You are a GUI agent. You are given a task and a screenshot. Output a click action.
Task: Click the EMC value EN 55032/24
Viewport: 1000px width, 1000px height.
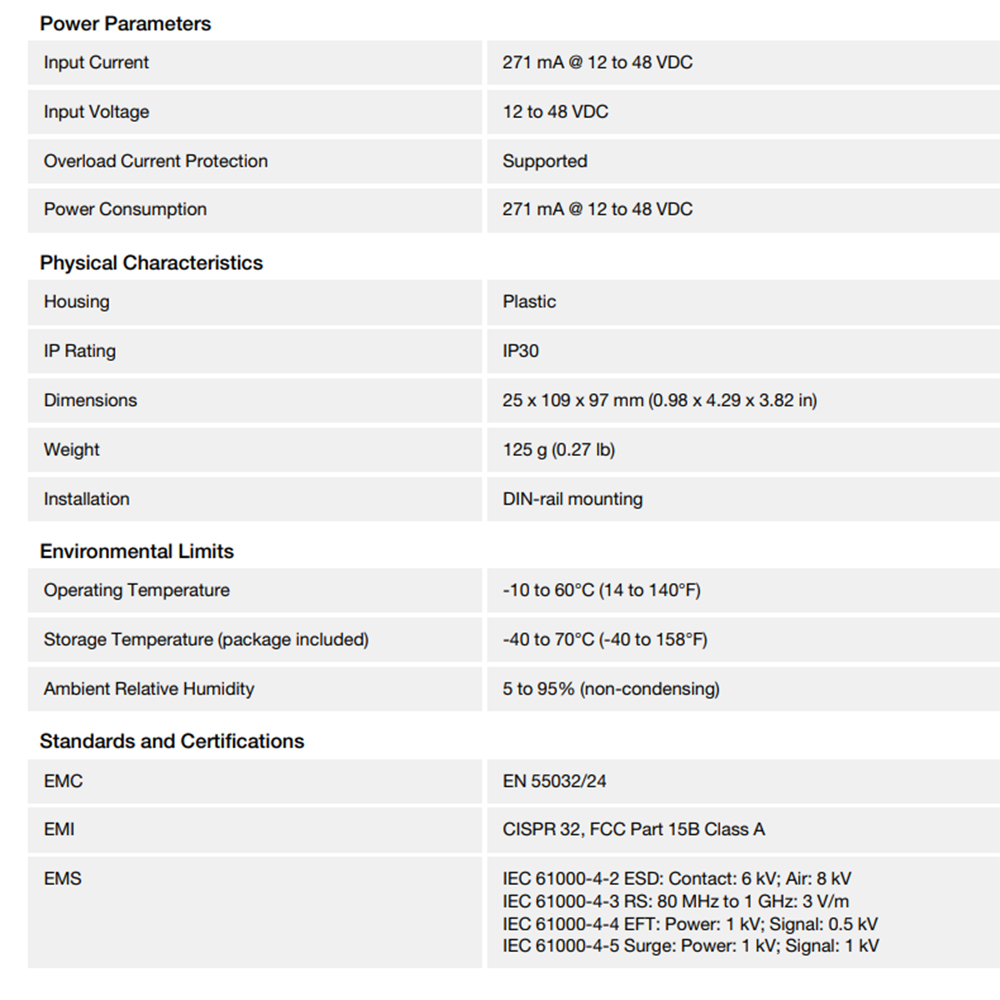(554, 781)
